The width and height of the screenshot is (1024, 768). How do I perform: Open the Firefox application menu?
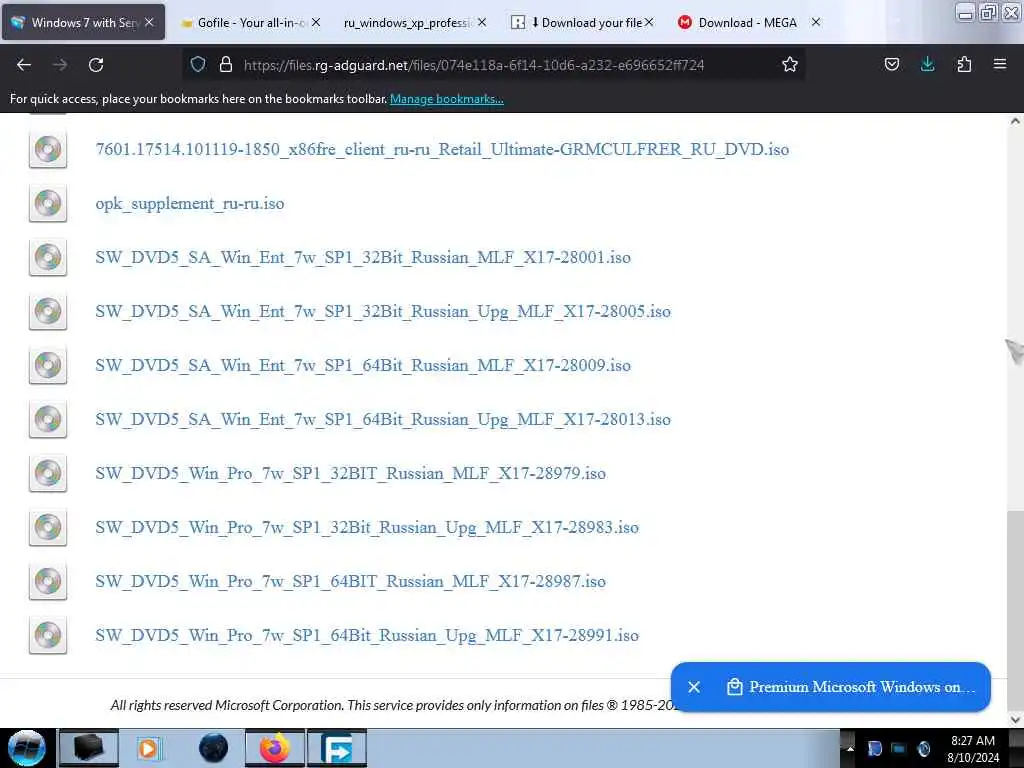[1000, 64]
